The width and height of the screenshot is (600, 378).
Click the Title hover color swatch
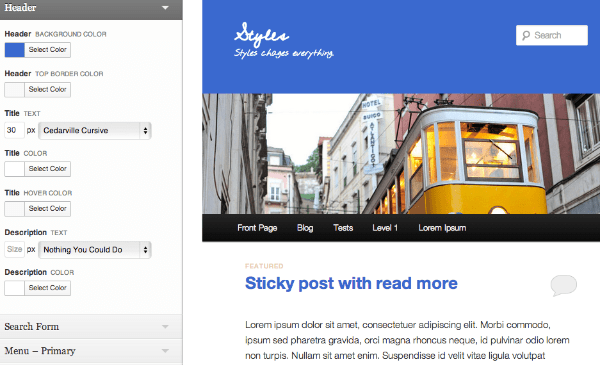click(x=15, y=209)
